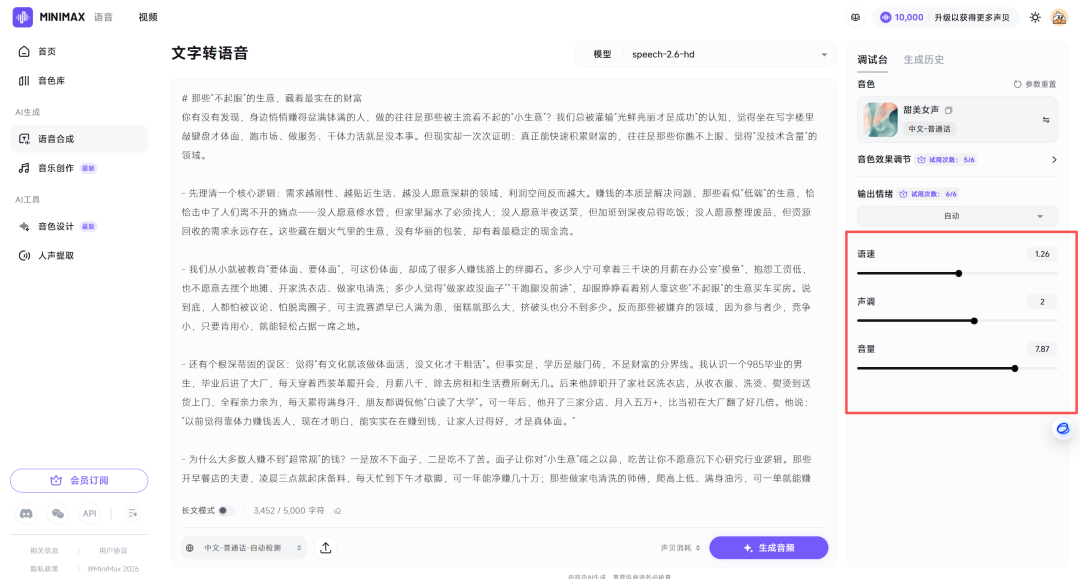Collapse the sidebar with the list-arrow icon

point(132,514)
